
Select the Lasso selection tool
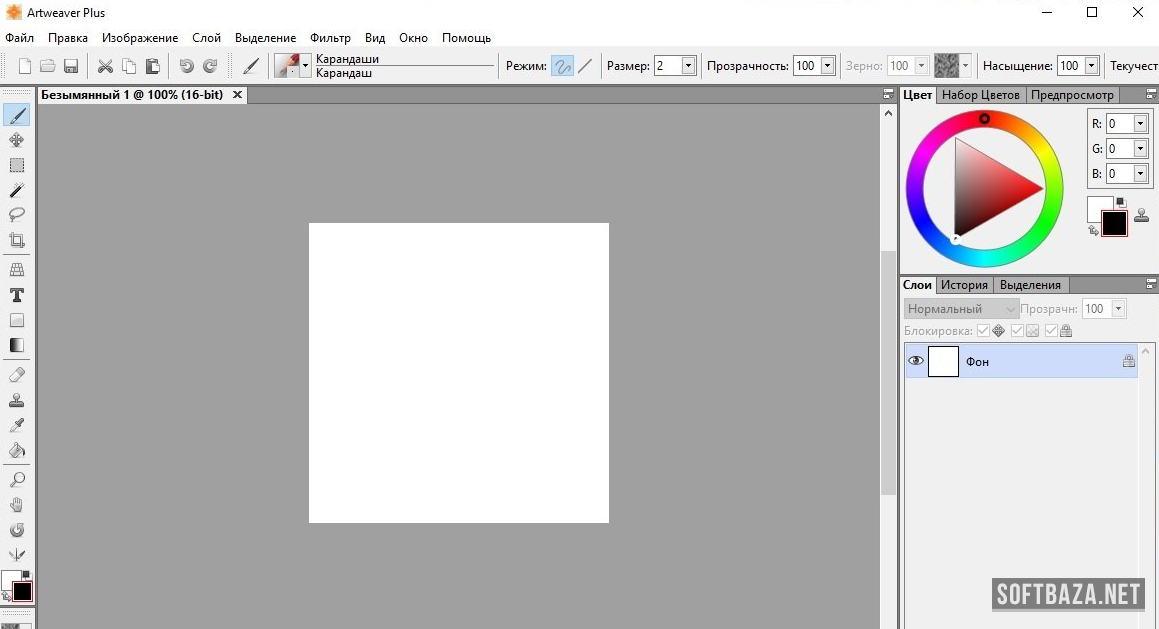tap(17, 215)
